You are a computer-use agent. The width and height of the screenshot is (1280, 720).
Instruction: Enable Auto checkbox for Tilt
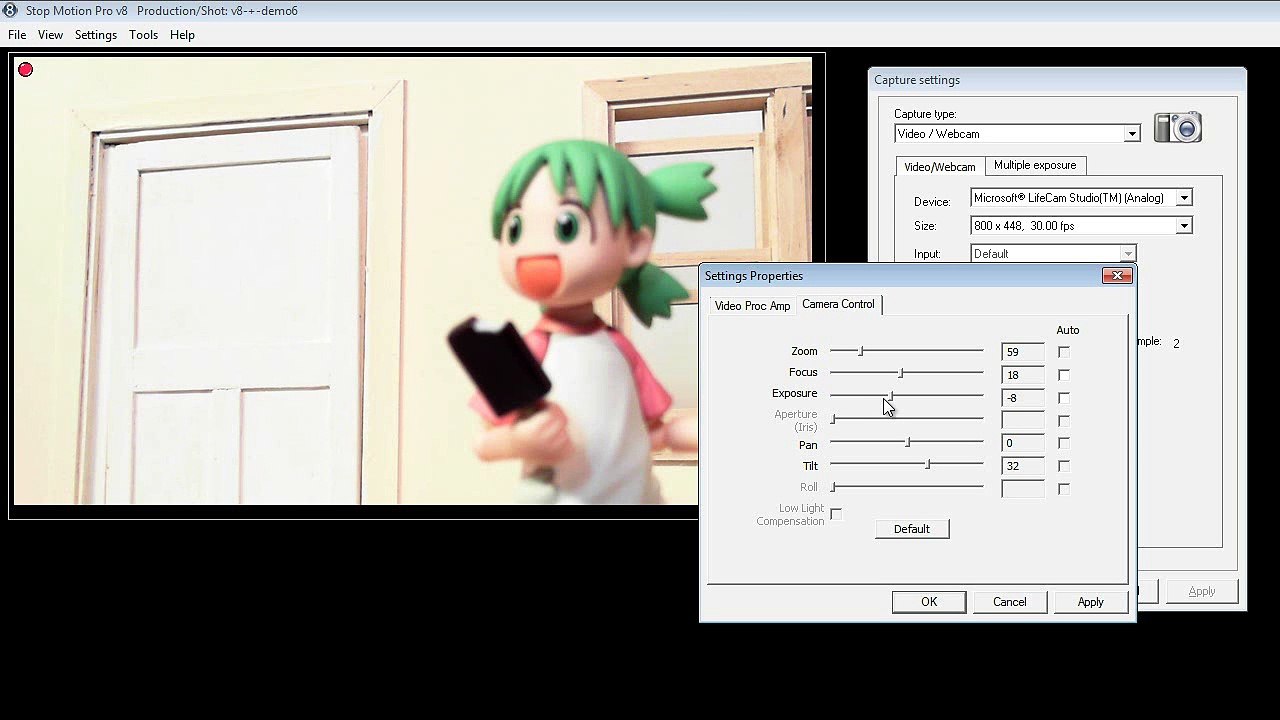[1063, 466]
